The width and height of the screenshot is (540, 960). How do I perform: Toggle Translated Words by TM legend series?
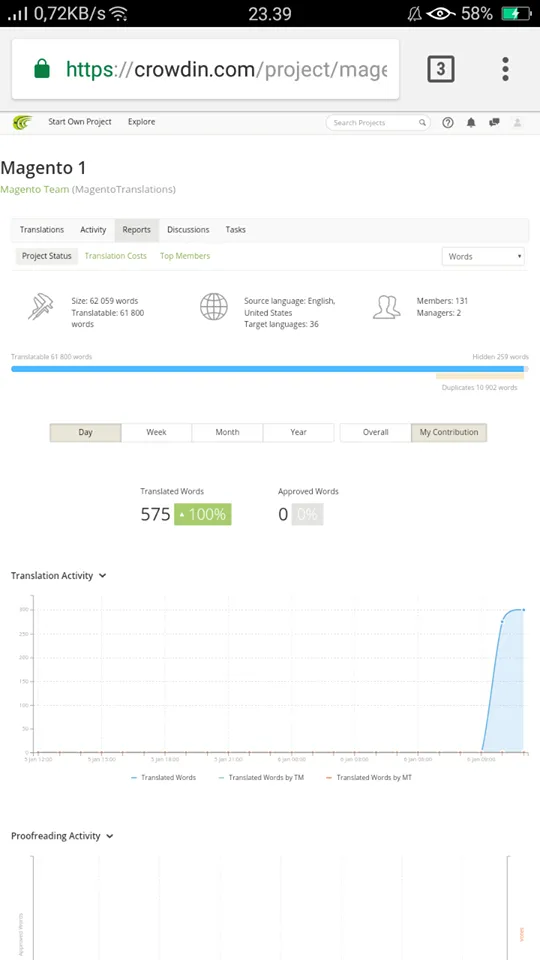[261, 778]
